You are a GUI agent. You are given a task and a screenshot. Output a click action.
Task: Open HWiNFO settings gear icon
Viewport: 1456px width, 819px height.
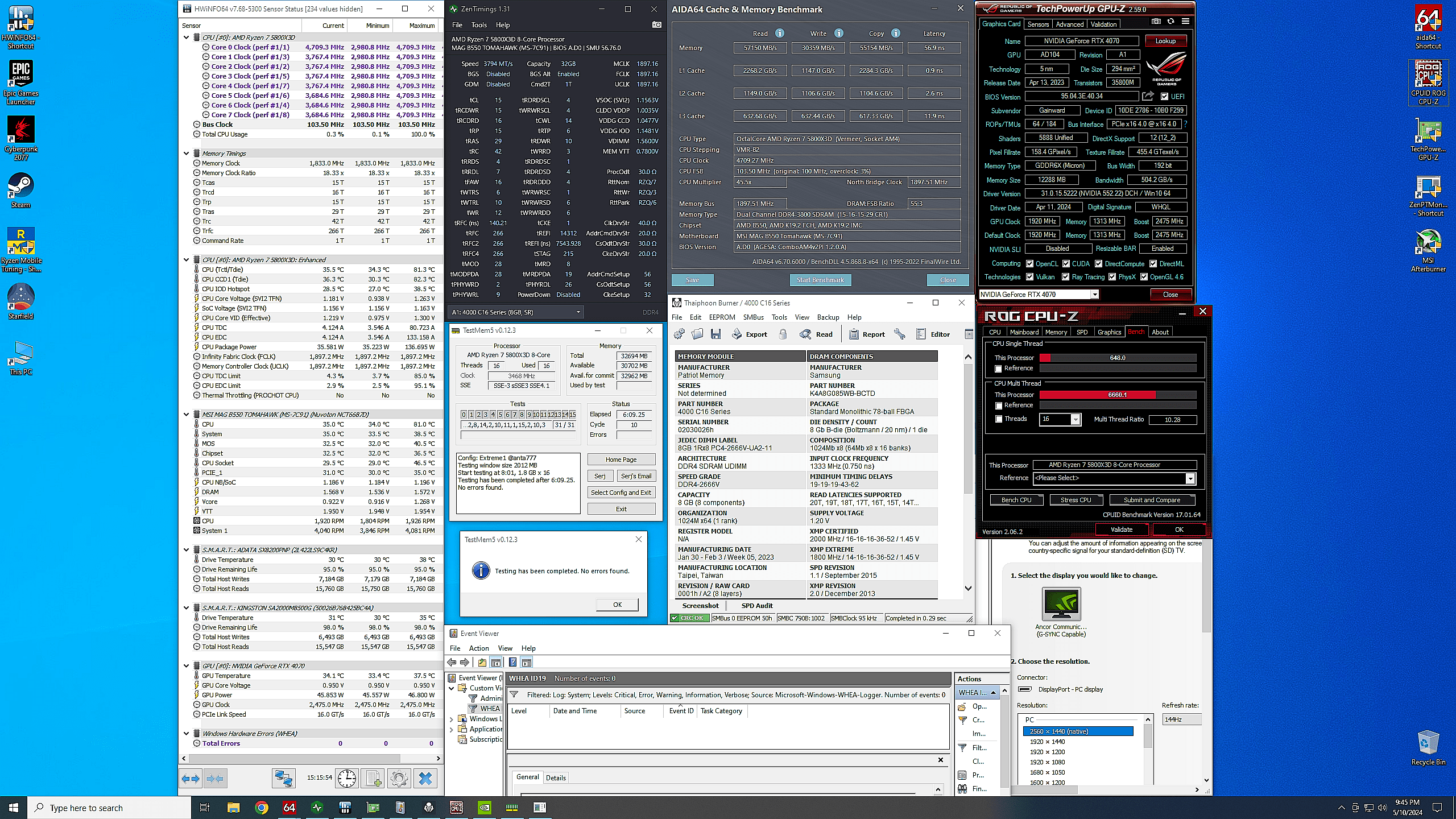coord(399,778)
